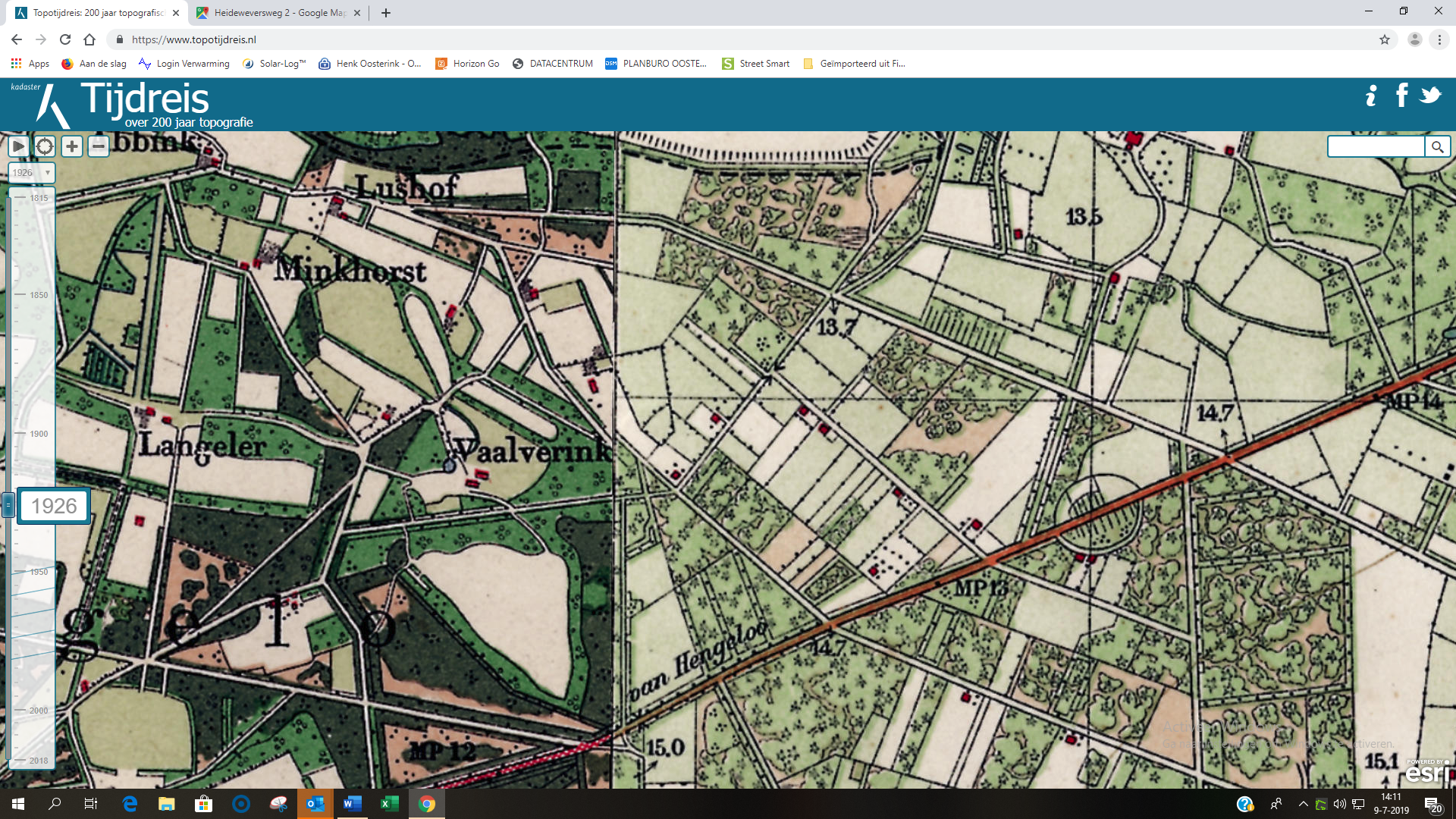Open Solar-Log bookmark
Viewport: 1456px width, 819px height.
coord(274,64)
